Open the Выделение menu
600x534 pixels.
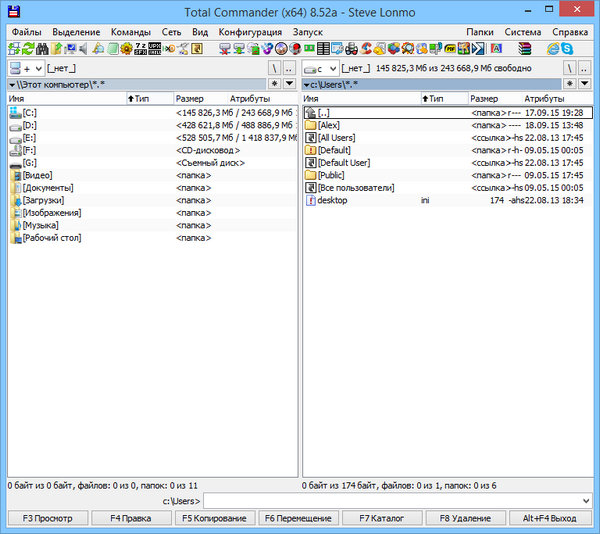[x=76, y=32]
